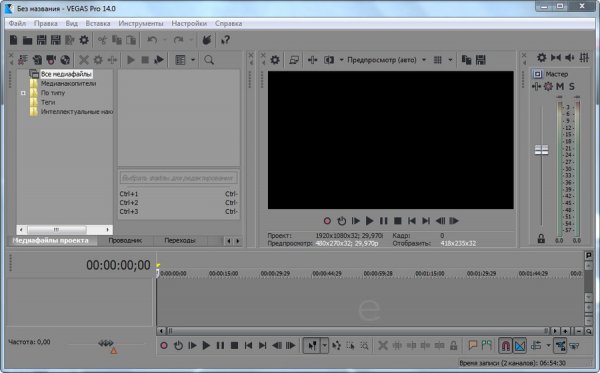600x373 pixels.
Task: Expand the По типу folder node
Action: coord(23,93)
